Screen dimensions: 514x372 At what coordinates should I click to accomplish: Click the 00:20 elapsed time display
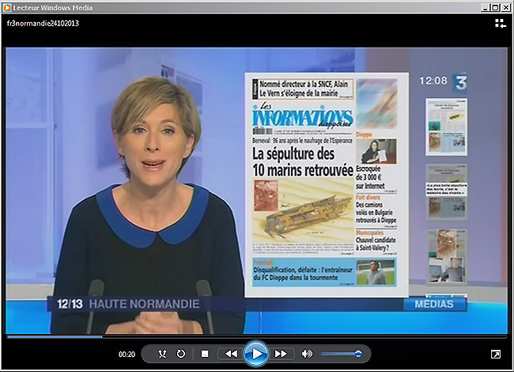[x=127, y=354]
